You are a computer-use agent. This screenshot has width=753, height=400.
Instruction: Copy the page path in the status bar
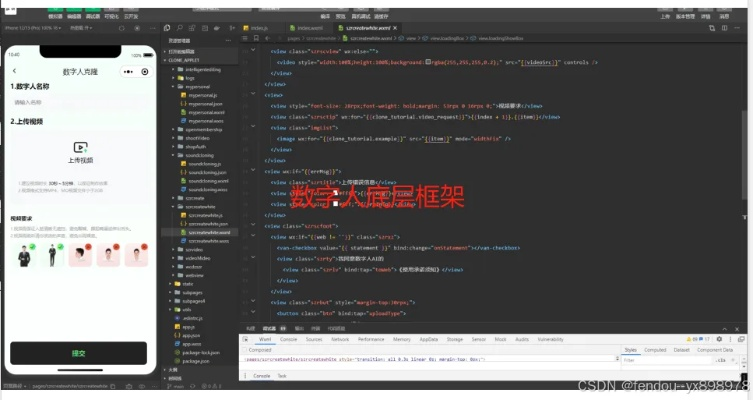coord(113,386)
